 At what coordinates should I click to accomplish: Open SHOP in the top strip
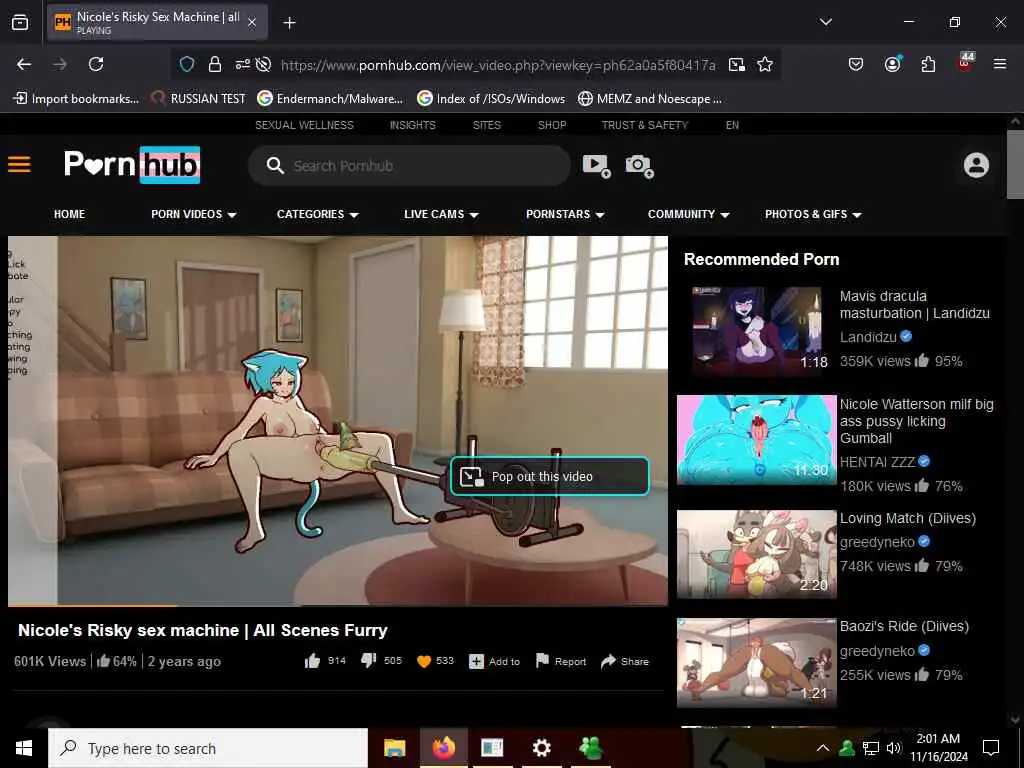coord(552,125)
